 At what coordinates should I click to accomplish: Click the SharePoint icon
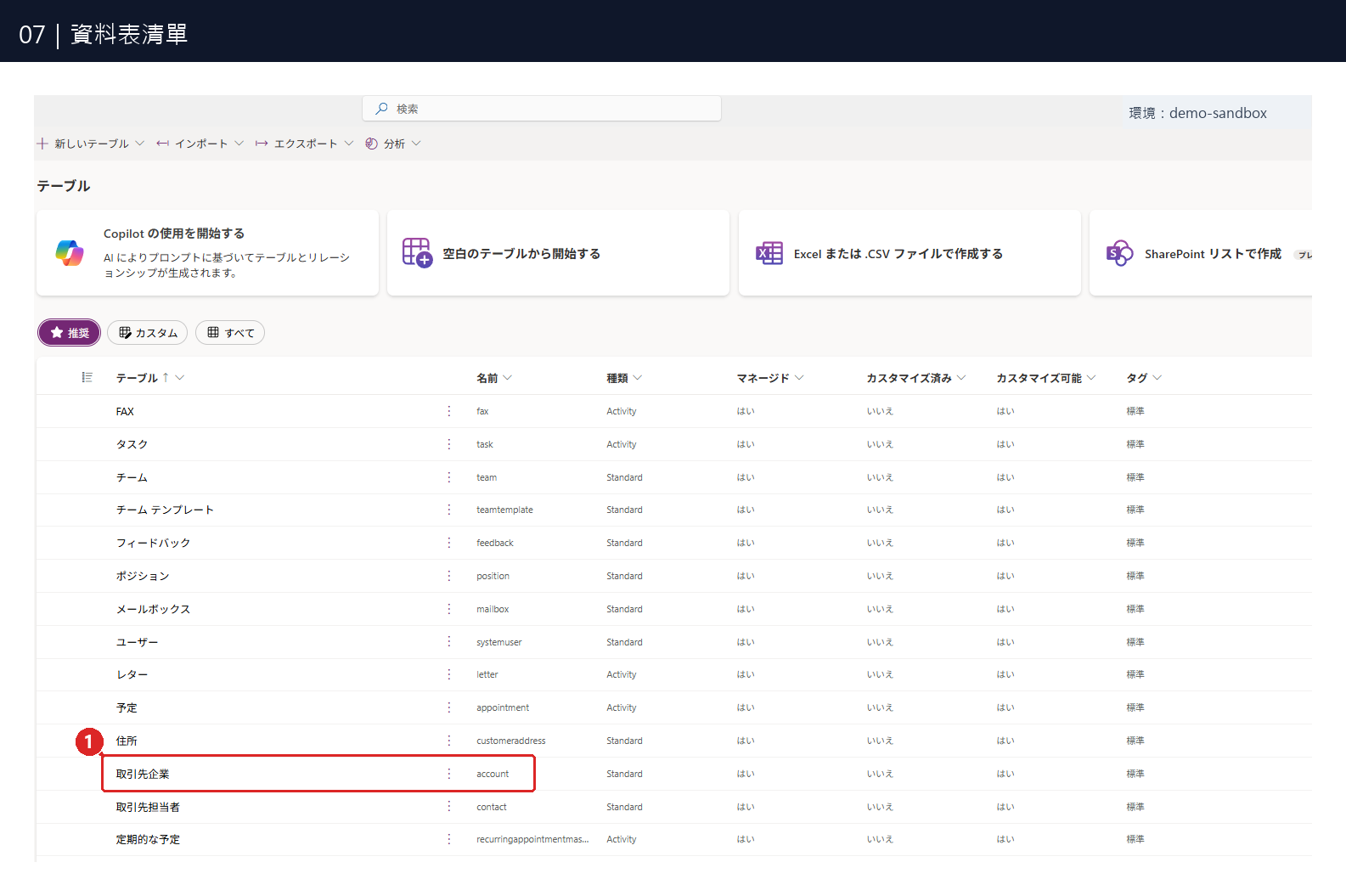(x=1119, y=253)
